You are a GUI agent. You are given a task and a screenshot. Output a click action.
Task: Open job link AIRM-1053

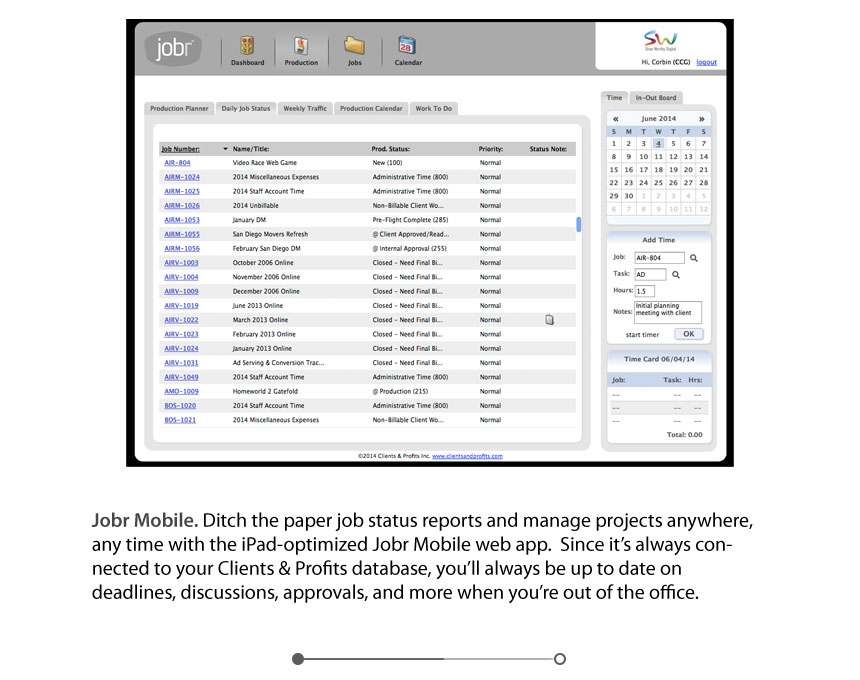pyautogui.click(x=182, y=220)
